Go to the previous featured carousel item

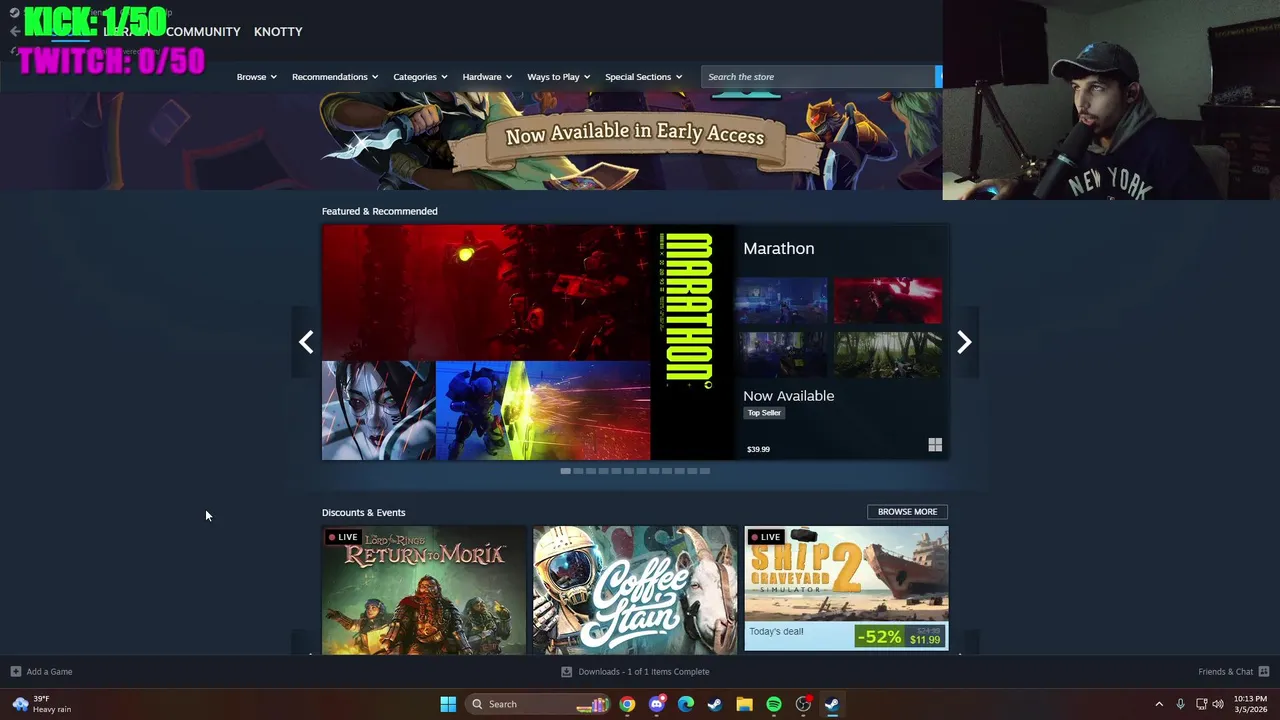coord(306,342)
